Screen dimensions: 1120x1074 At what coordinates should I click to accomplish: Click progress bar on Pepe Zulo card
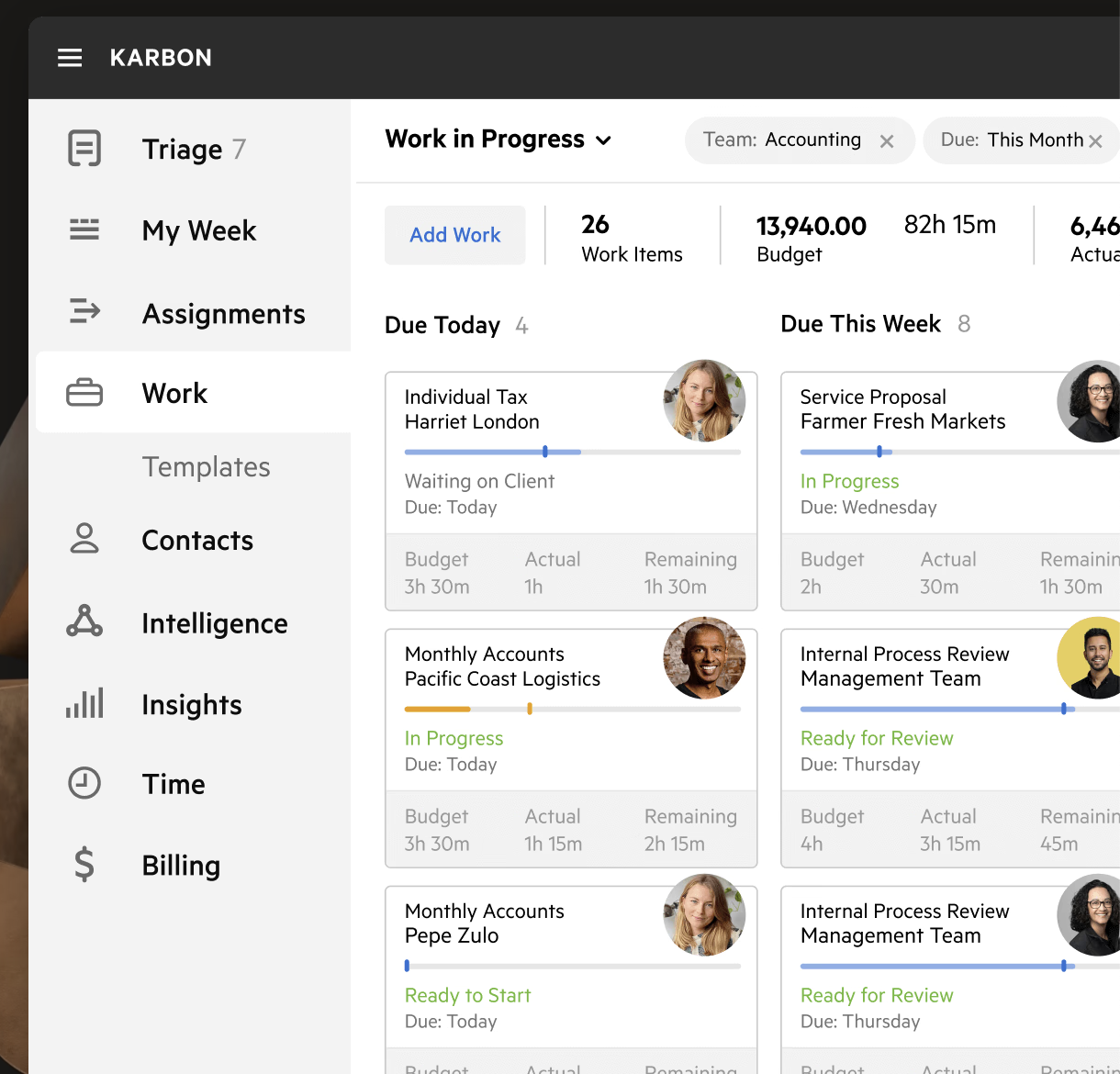tap(573, 966)
